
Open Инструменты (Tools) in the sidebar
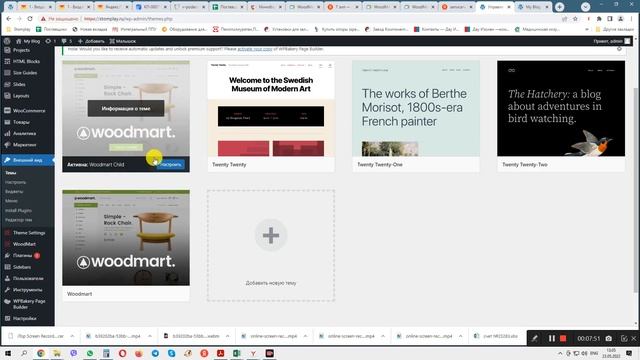[27, 290]
